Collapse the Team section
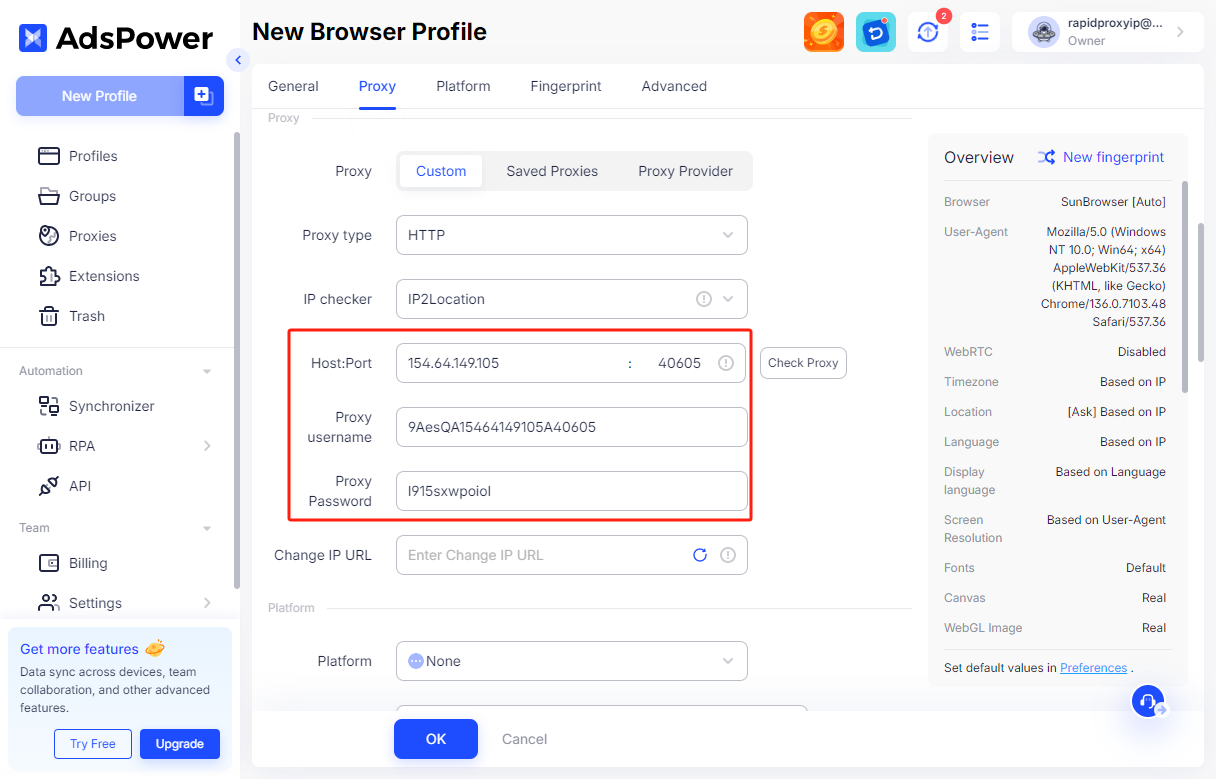The image size is (1216, 779). point(207,528)
